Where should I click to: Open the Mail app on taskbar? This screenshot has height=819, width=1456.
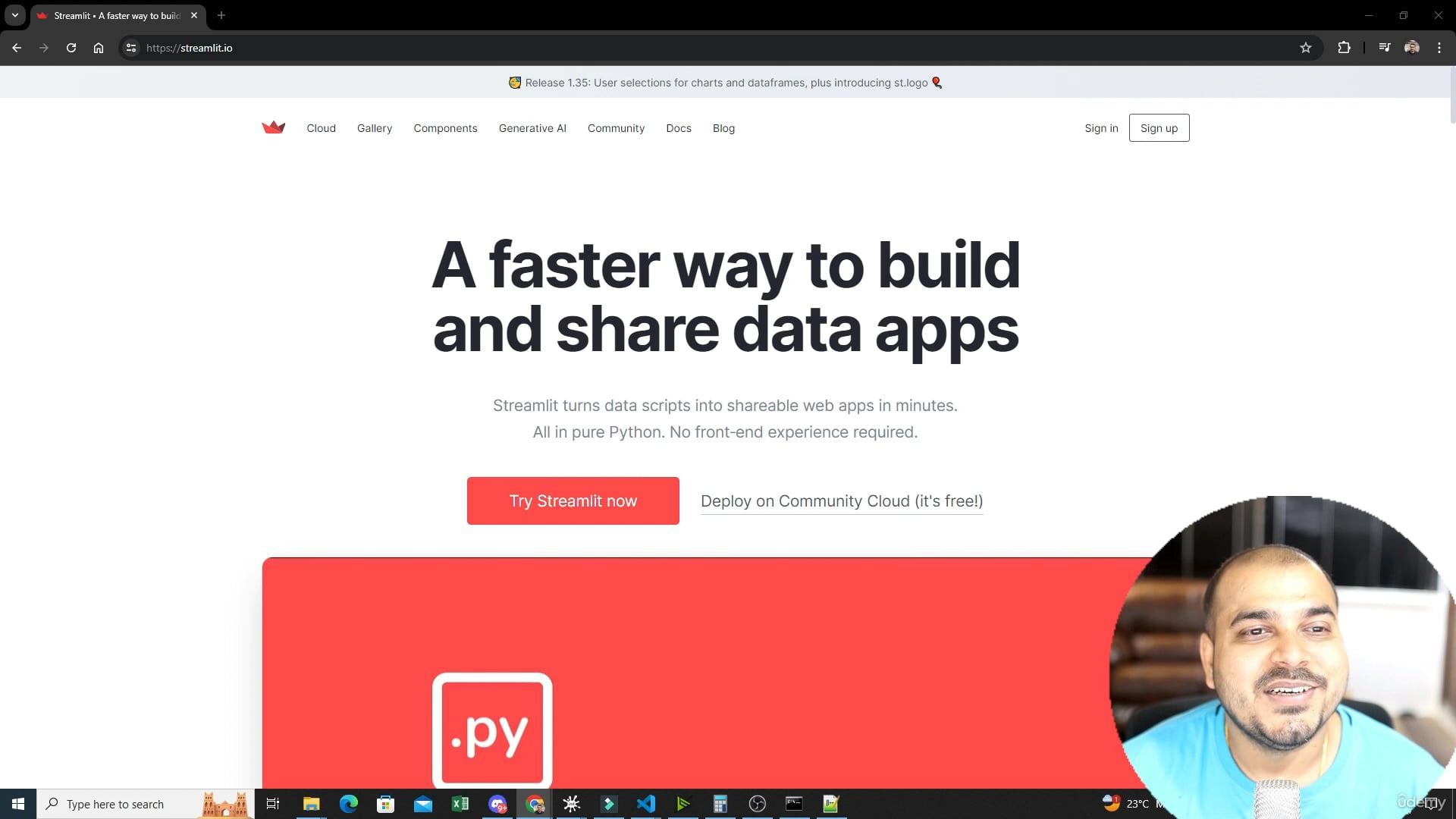(423, 804)
